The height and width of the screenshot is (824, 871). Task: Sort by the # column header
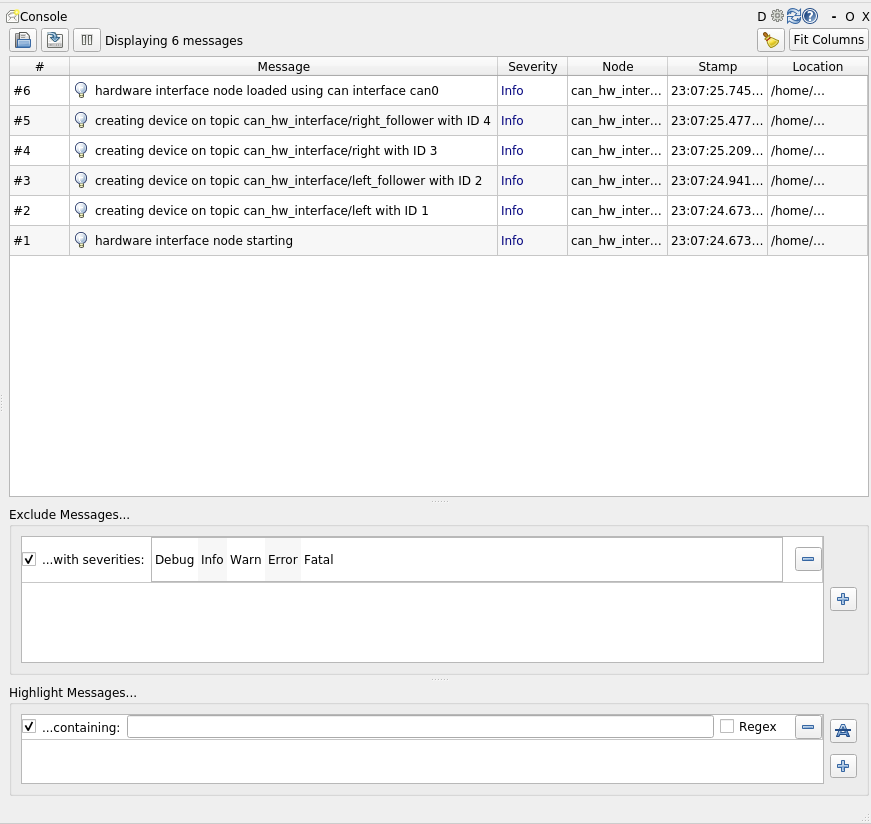tap(39, 66)
